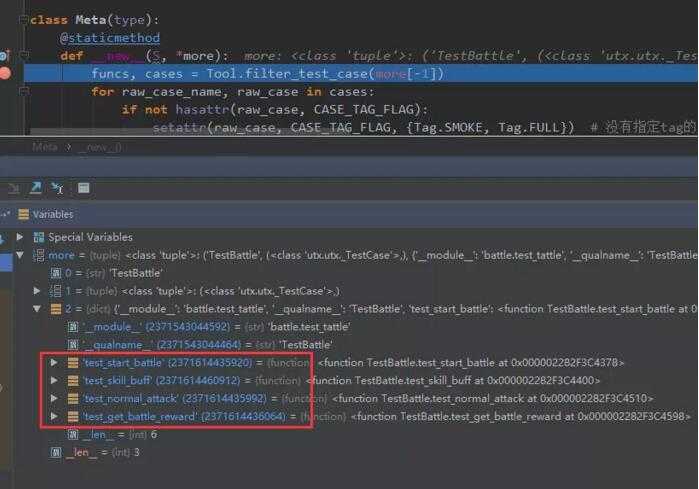699x489 pixels.
Task: Click the function value at 0x000002282F3C4510
Action: click(x=493, y=399)
